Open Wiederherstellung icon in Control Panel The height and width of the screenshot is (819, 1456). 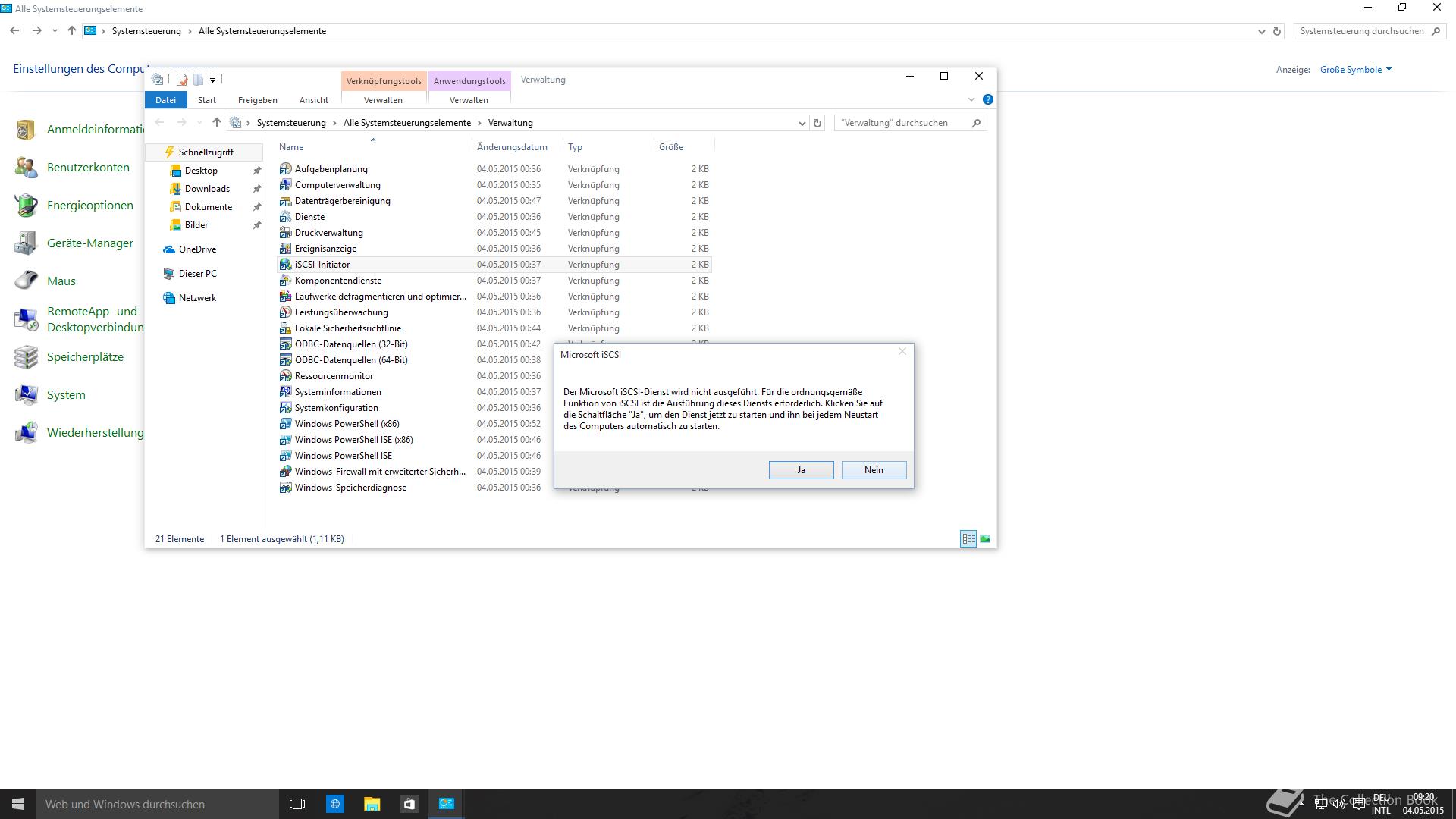26,433
